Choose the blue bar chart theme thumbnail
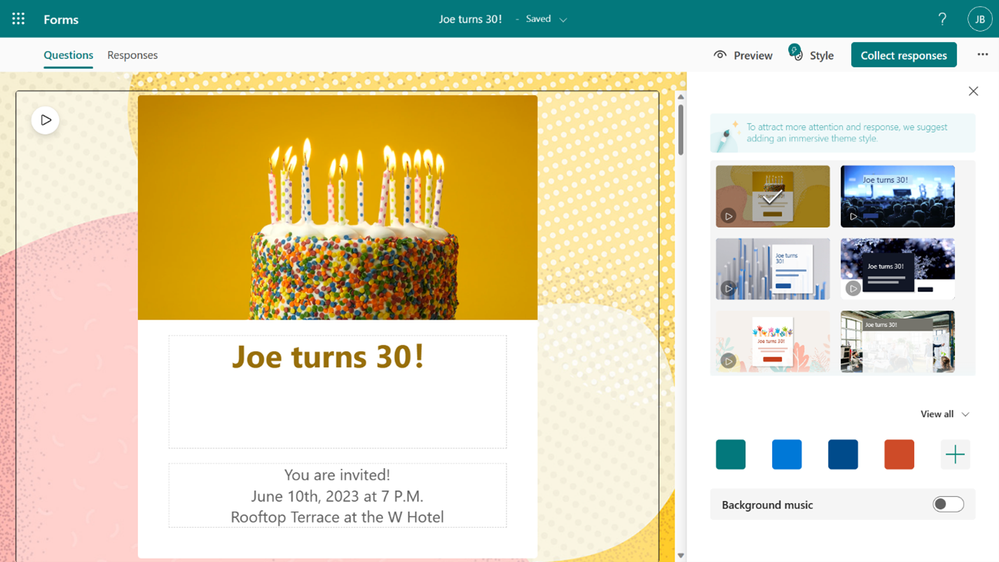This screenshot has width=999, height=562. point(773,269)
